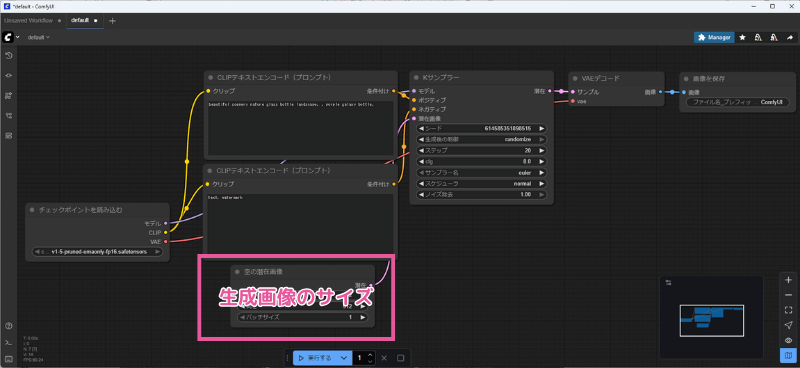
Task: Open the queue history sidebar icon
Action: (x=8, y=55)
